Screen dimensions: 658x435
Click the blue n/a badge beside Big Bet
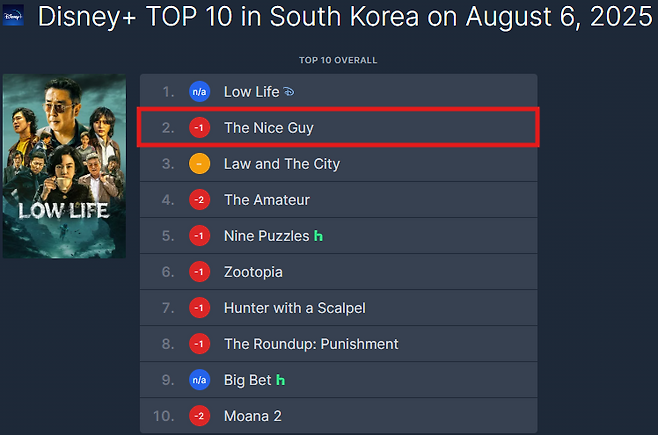point(200,380)
